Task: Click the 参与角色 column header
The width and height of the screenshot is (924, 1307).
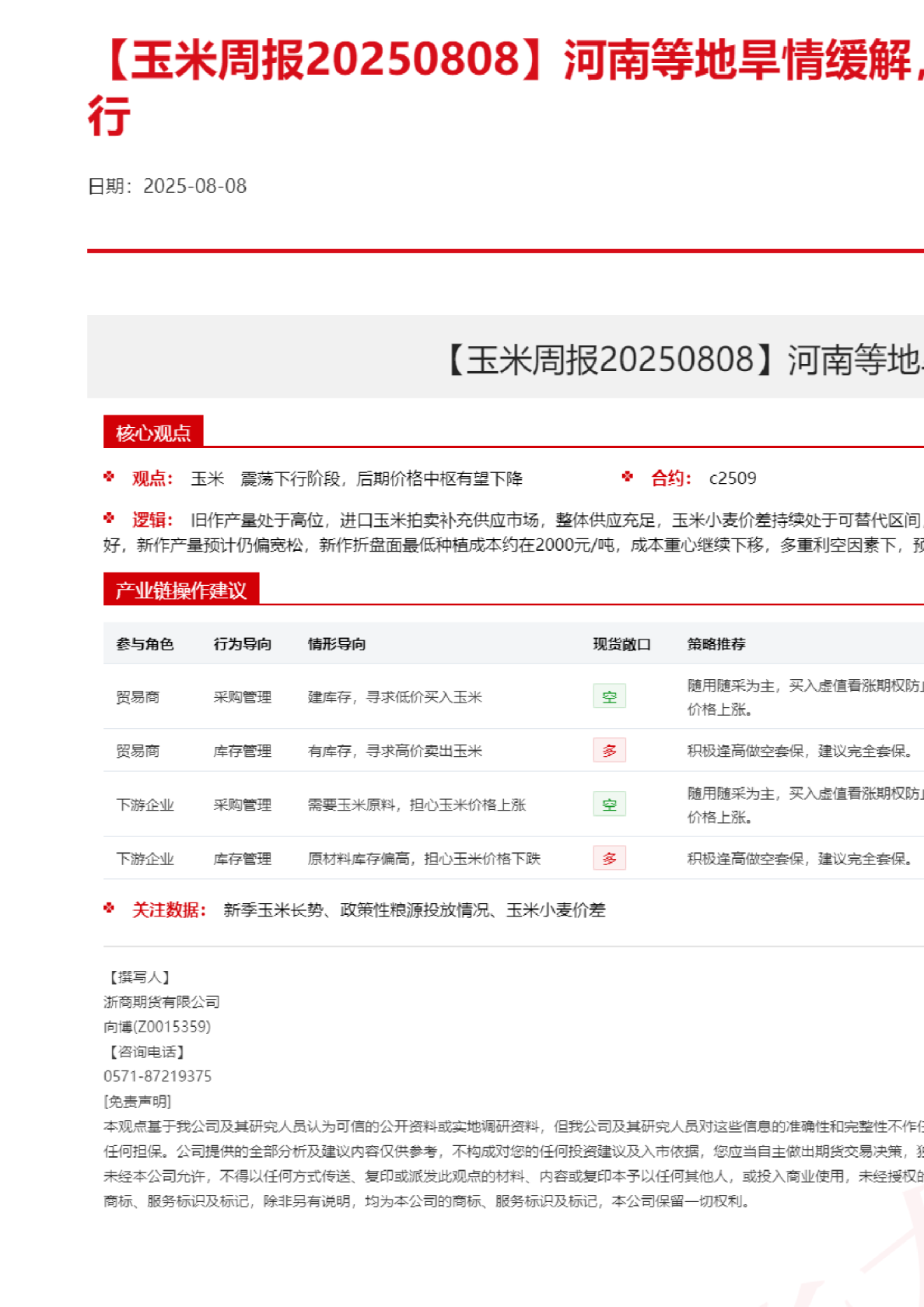Action: coord(145,643)
